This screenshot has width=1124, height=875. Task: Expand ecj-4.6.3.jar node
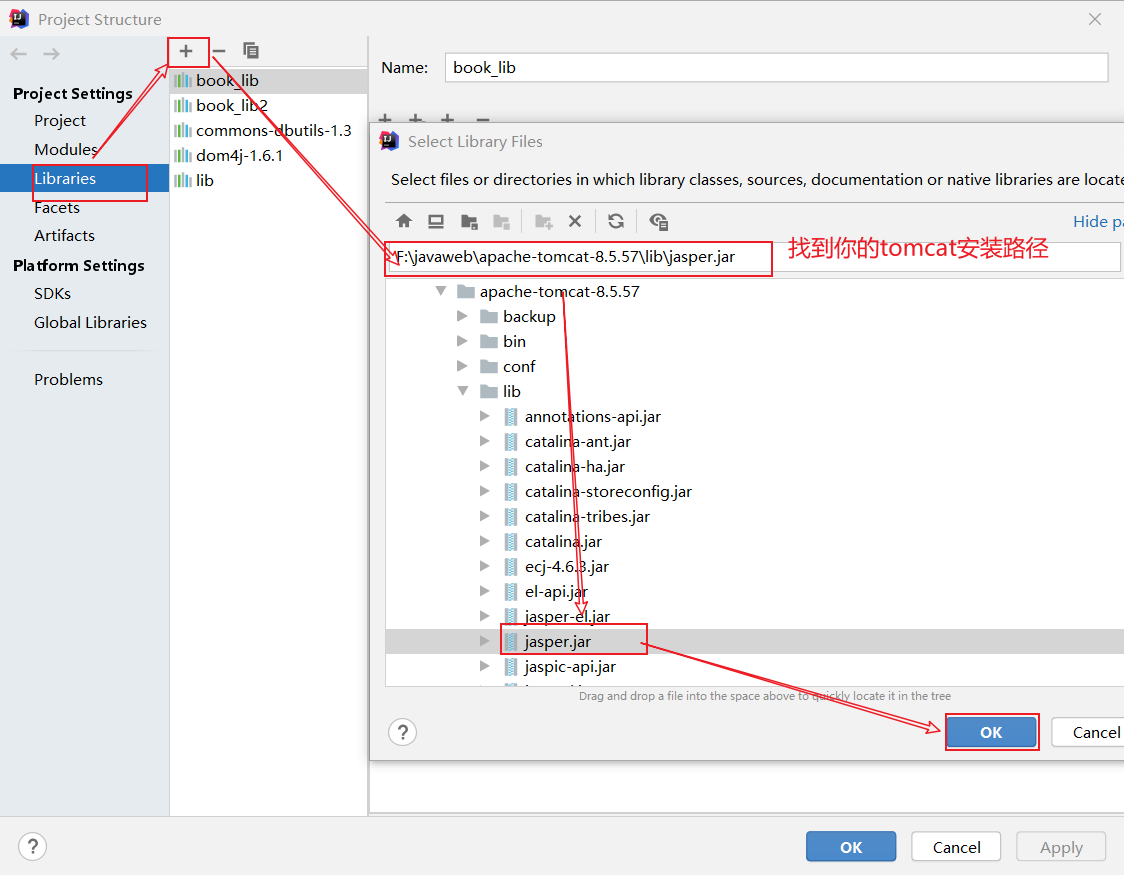tap(485, 566)
